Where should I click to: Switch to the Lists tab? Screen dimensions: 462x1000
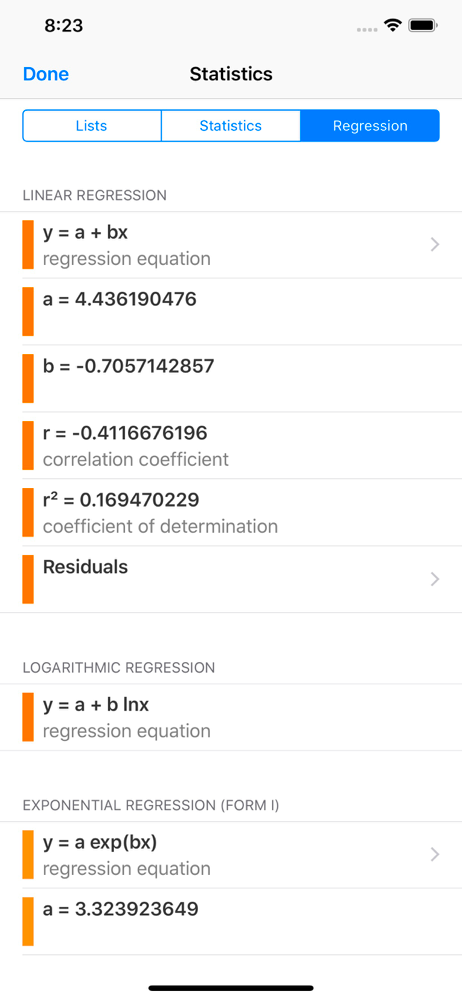point(92,126)
